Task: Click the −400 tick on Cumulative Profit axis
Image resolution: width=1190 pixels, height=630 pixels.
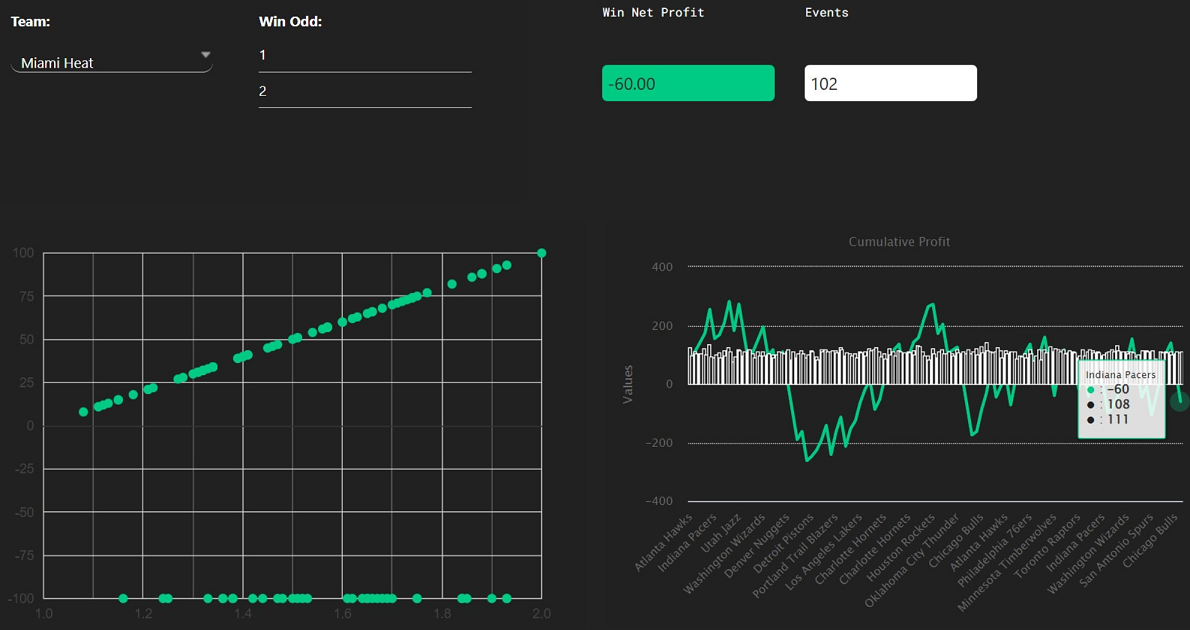Action: click(x=660, y=501)
